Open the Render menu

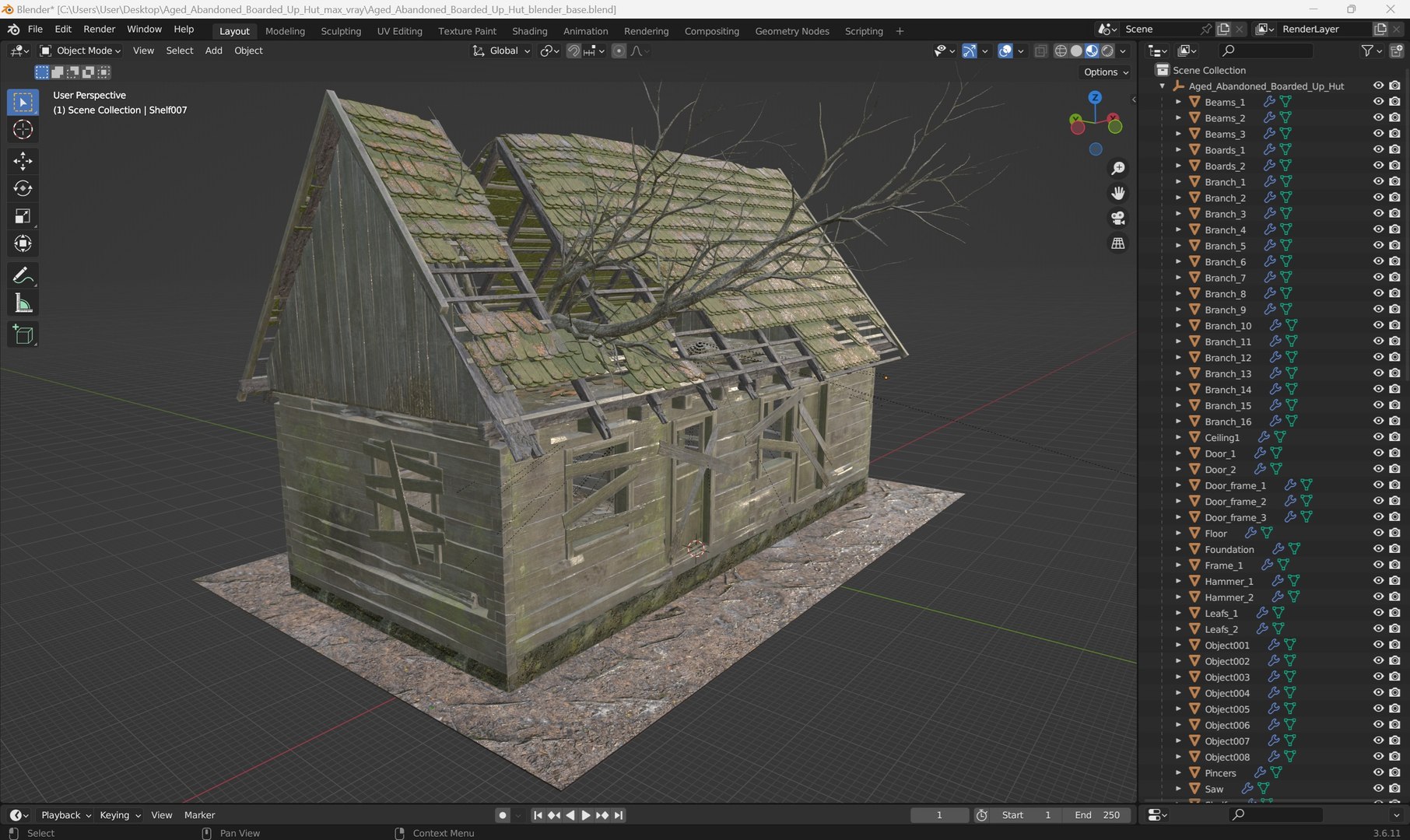tap(99, 29)
